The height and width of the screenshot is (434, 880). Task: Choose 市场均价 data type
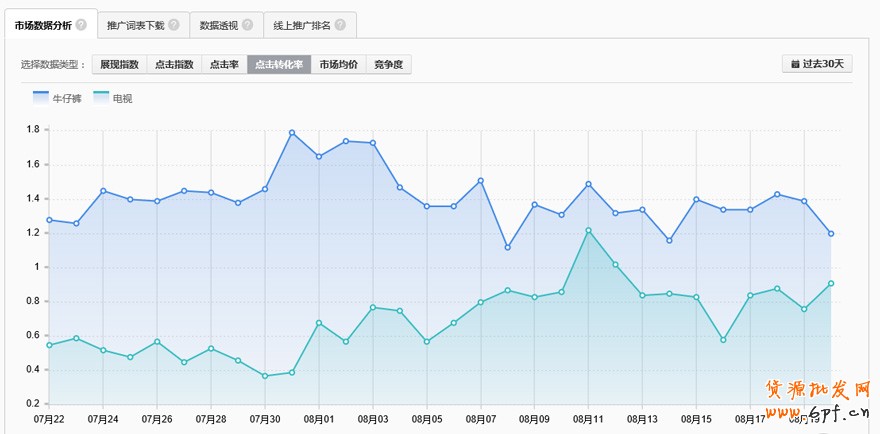[x=338, y=64]
